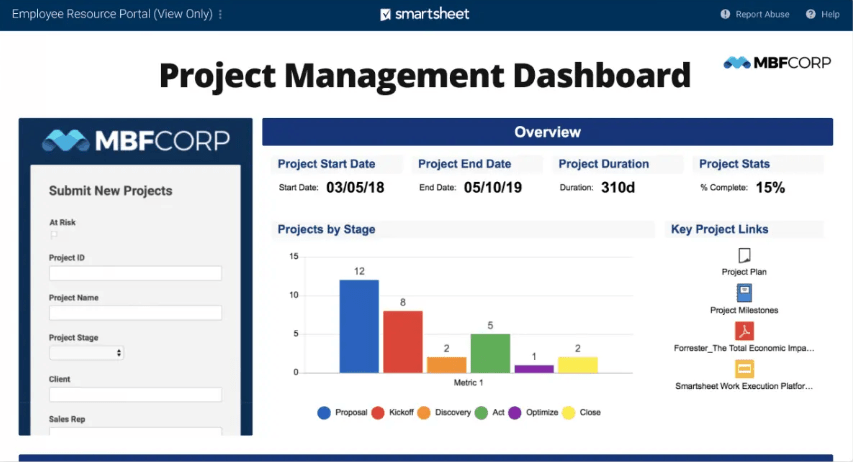
Task: Click the Submit New Projects form title
Action: click(110, 191)
